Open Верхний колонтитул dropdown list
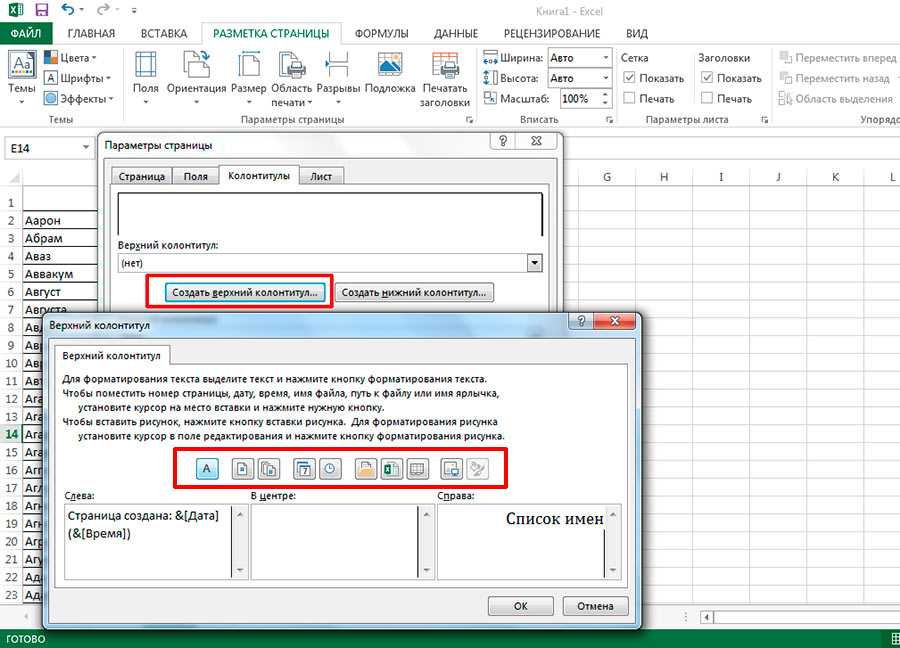Screen dimensions: 900x648 click(x=534, y=263)
